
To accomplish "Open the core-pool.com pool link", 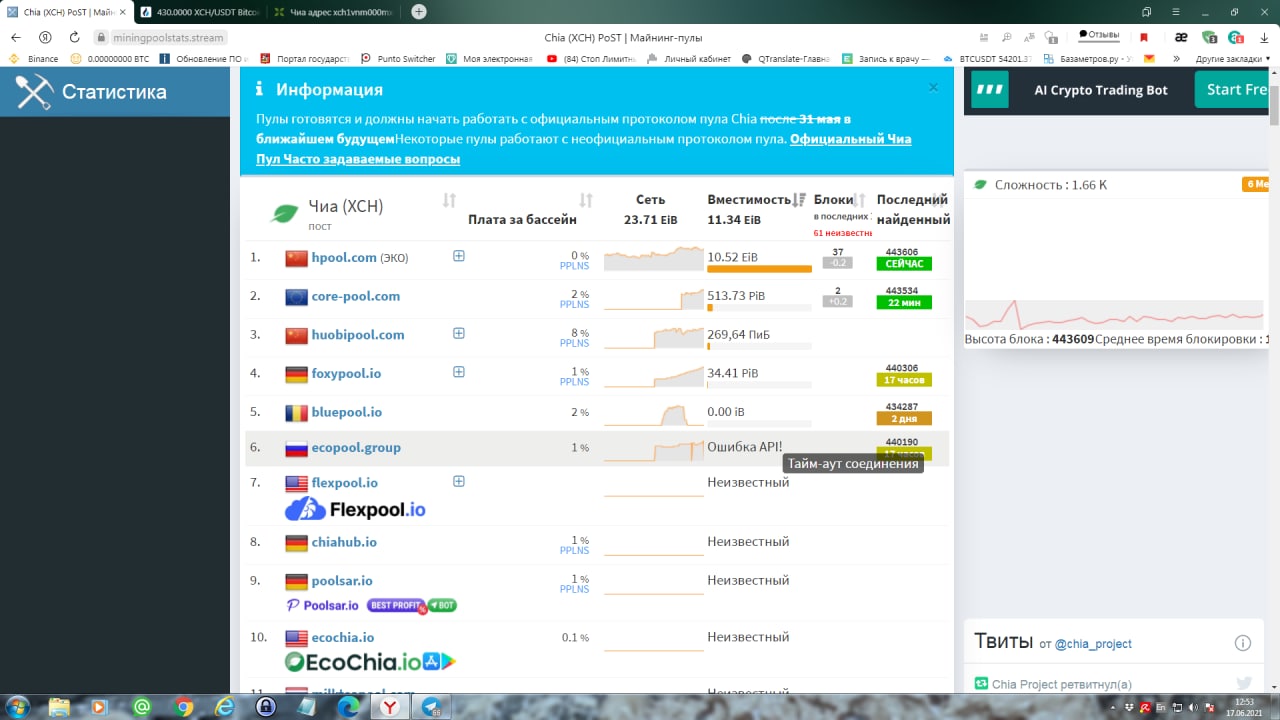I will tap(356, 296).
